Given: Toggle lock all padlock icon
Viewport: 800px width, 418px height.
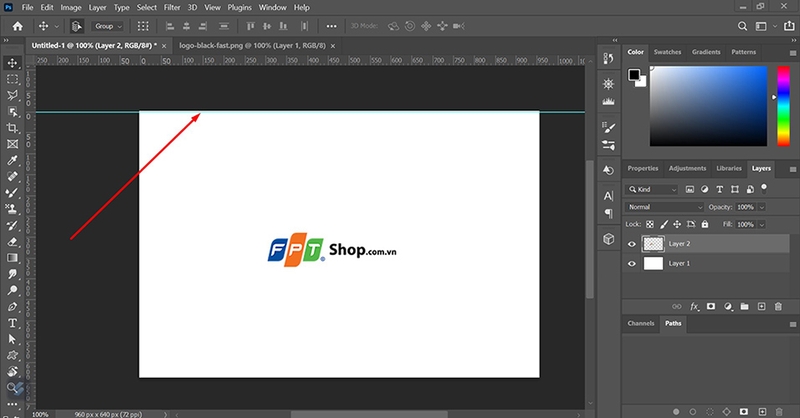Looking at the screenshot, I should coord(705,224).
